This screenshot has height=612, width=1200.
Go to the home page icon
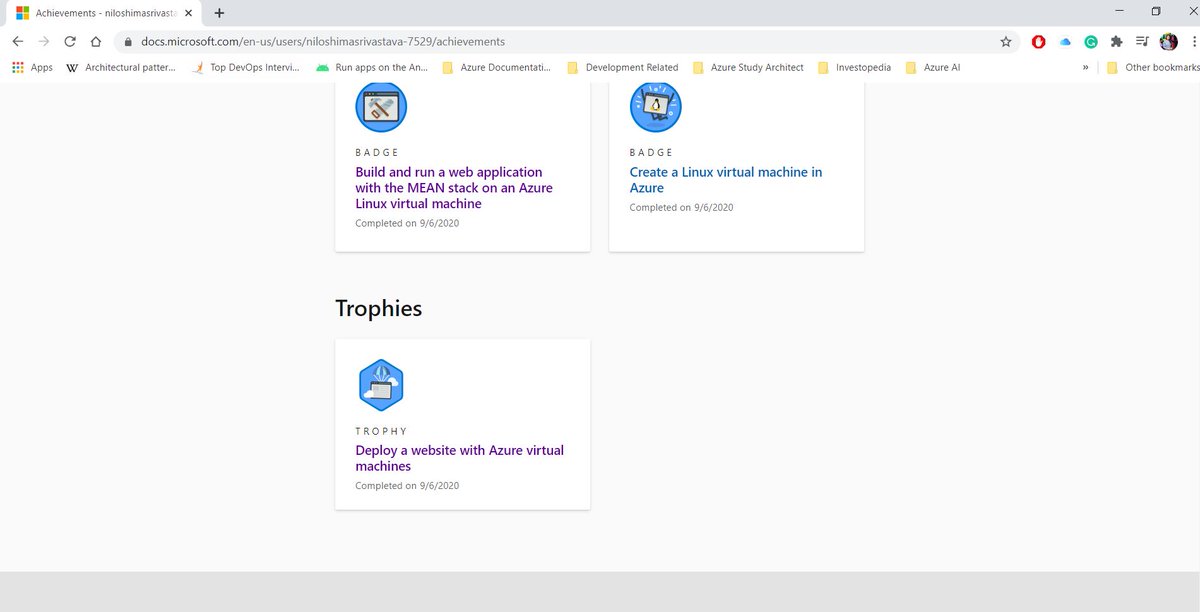coord(96,42)
